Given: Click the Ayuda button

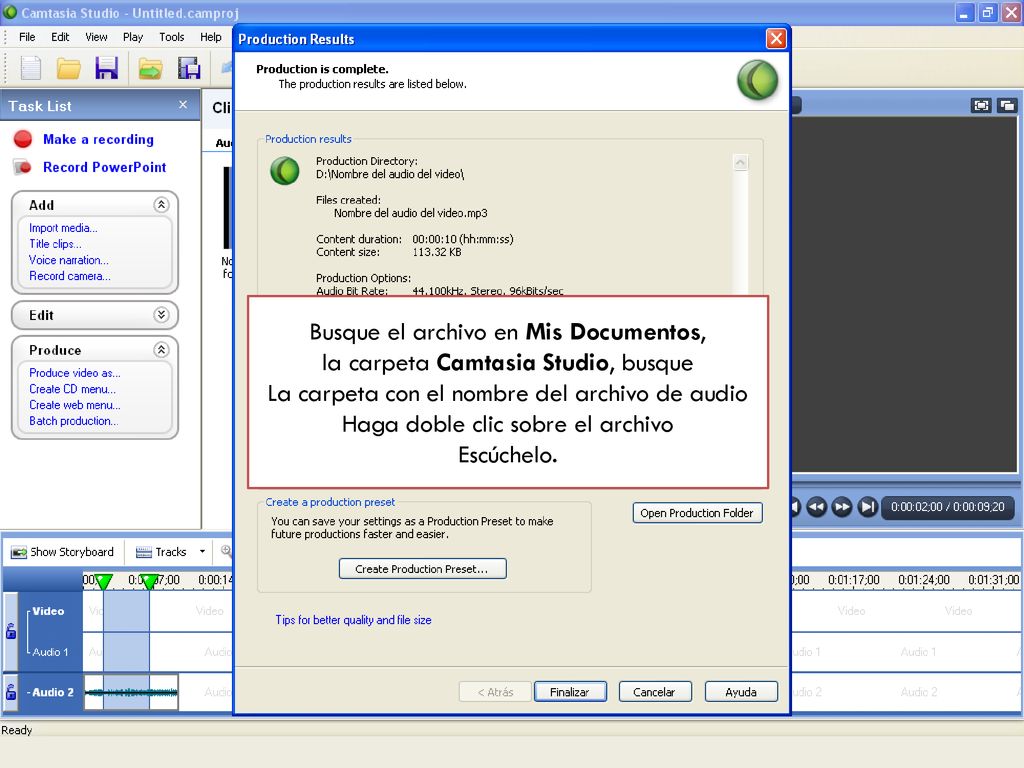Looking at the screenshot, I should [x=741, y=692].
